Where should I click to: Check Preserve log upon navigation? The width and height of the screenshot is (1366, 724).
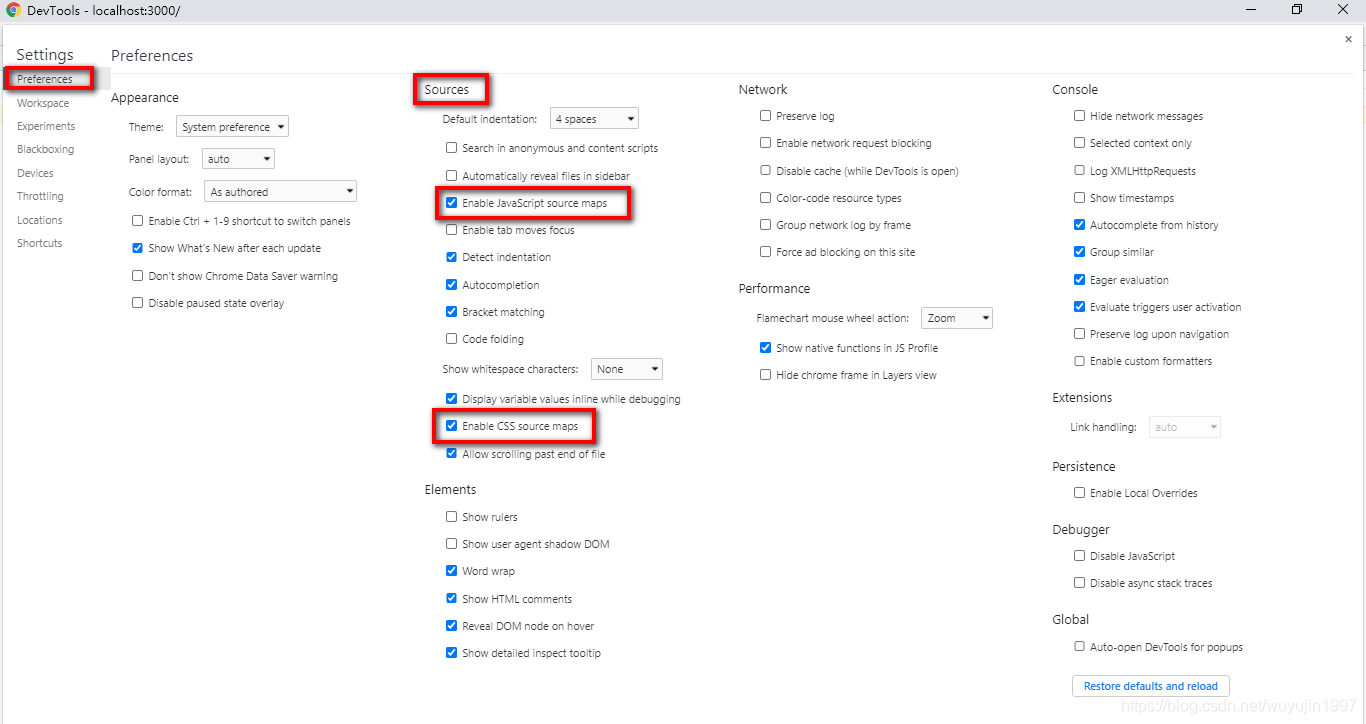coord(1079,334)
